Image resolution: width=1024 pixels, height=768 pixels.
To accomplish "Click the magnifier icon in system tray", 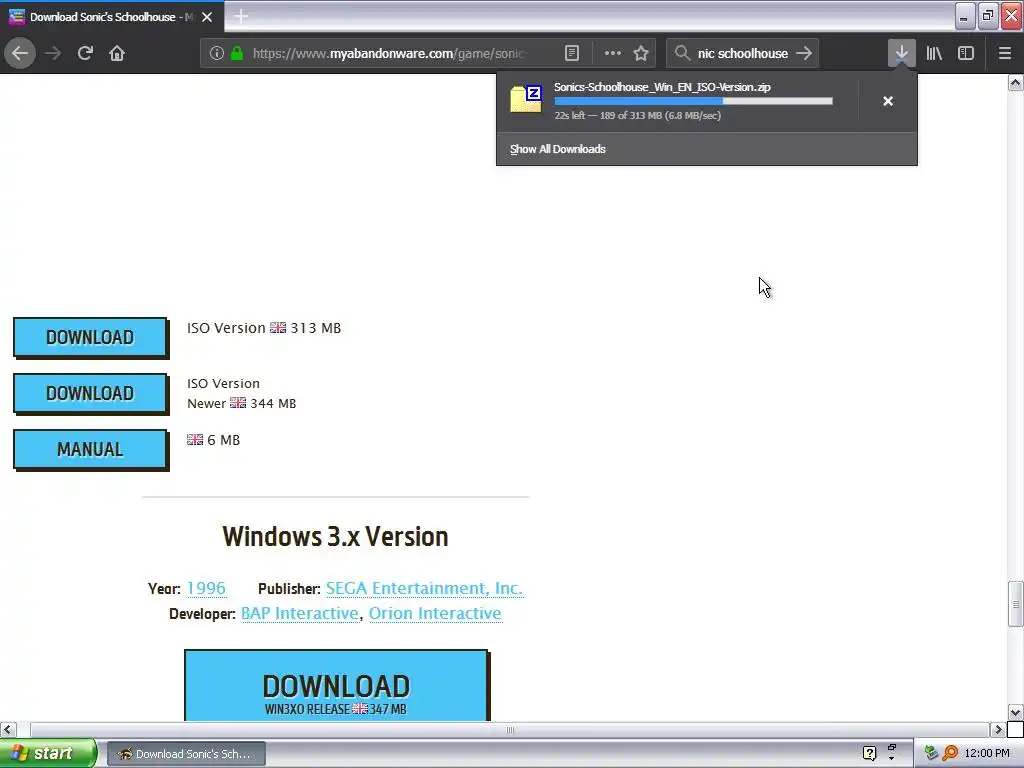I will point(950,753).
